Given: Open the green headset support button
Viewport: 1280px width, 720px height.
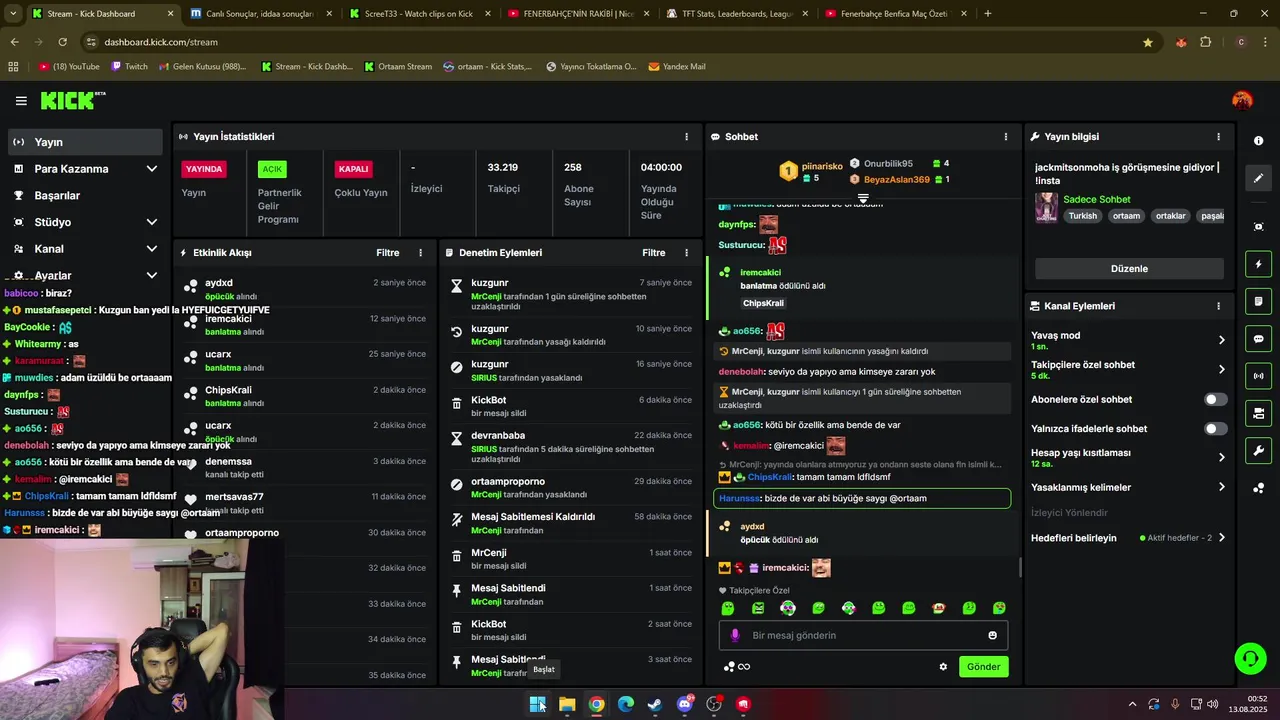Looking at the screenshot, I should click(1249, 658).
